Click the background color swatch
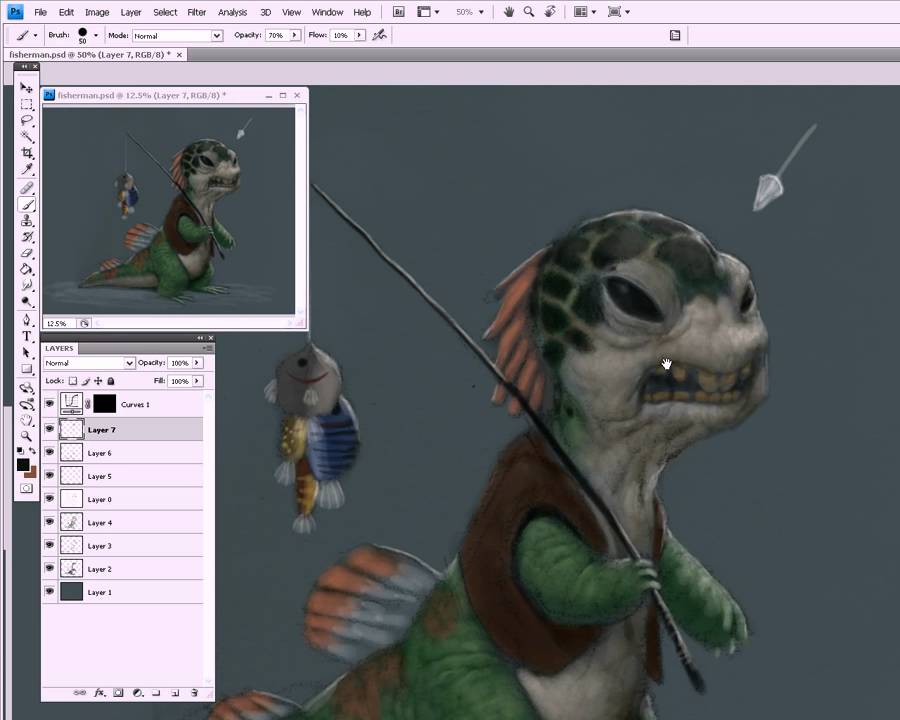The height and width of the screenshot is (720, 900). [x=33, y=473]
